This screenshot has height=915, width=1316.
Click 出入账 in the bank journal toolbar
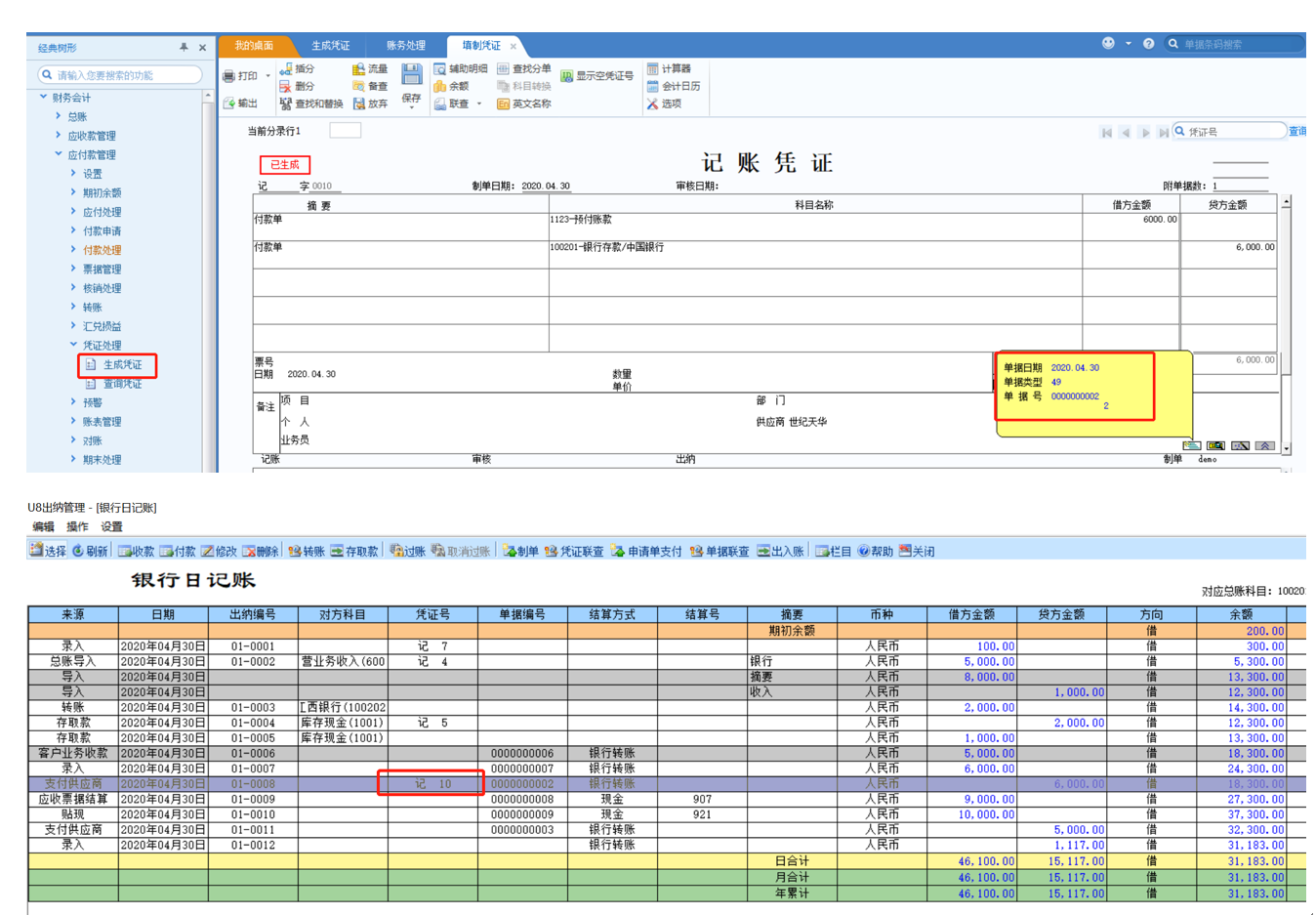pyautogui.click(x=780, y=551)
